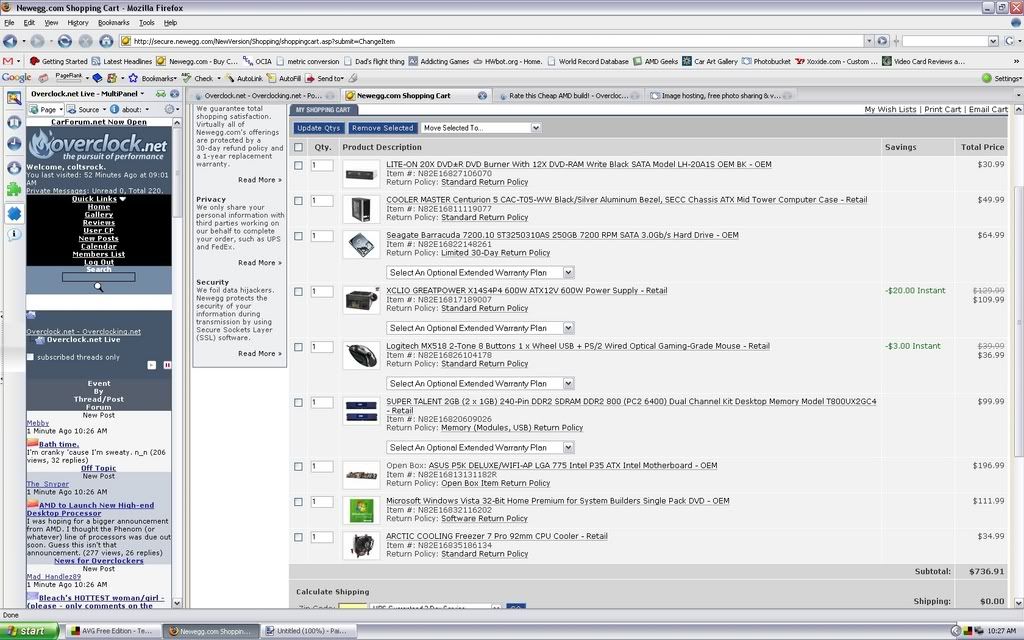Viewport: 1024px width, 640px height.
Task: Open the Seagate Barracuda hard drive thumbnail
Action: [361, 244]
